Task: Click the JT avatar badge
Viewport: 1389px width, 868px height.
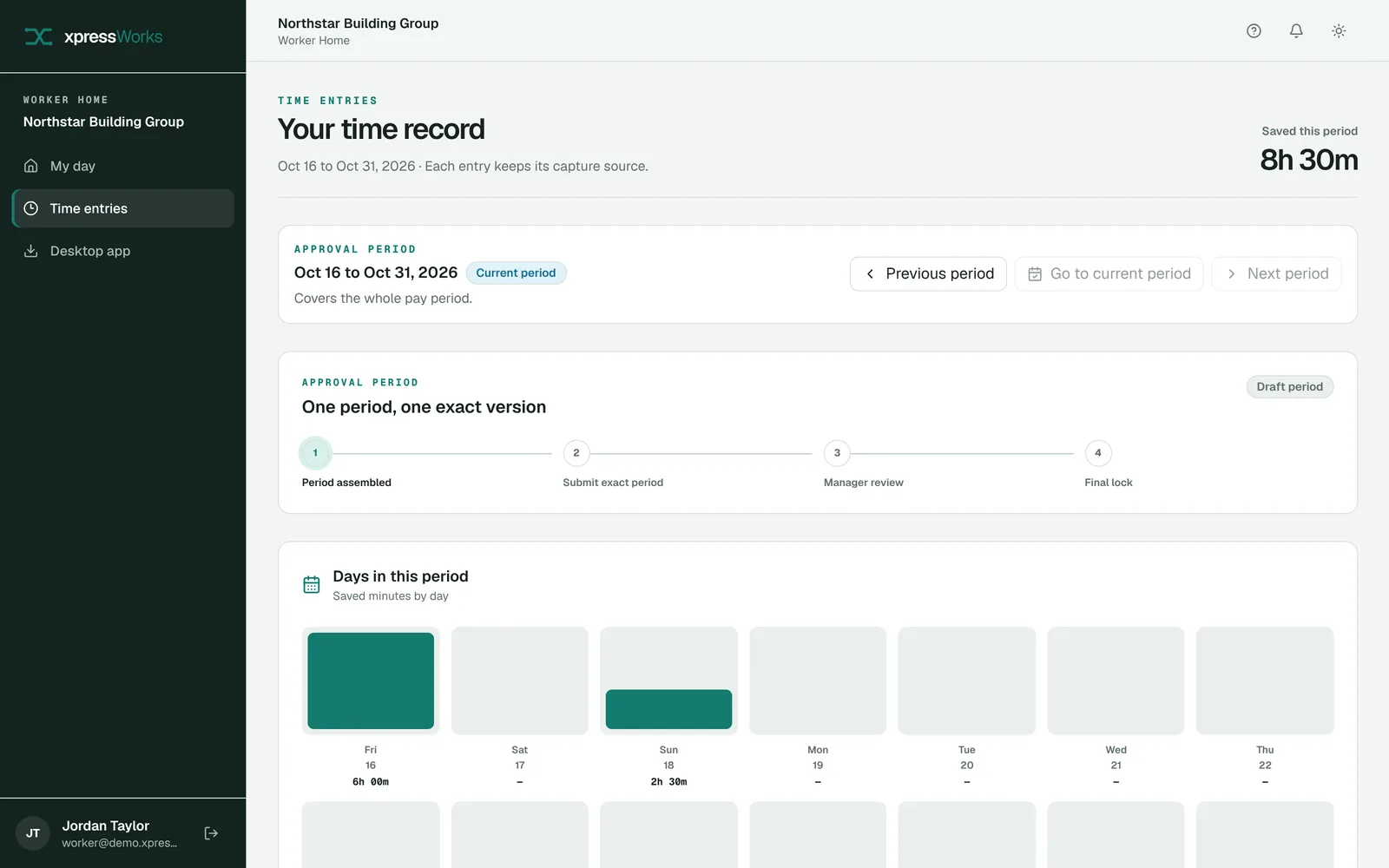Action: tap(33, 833)
